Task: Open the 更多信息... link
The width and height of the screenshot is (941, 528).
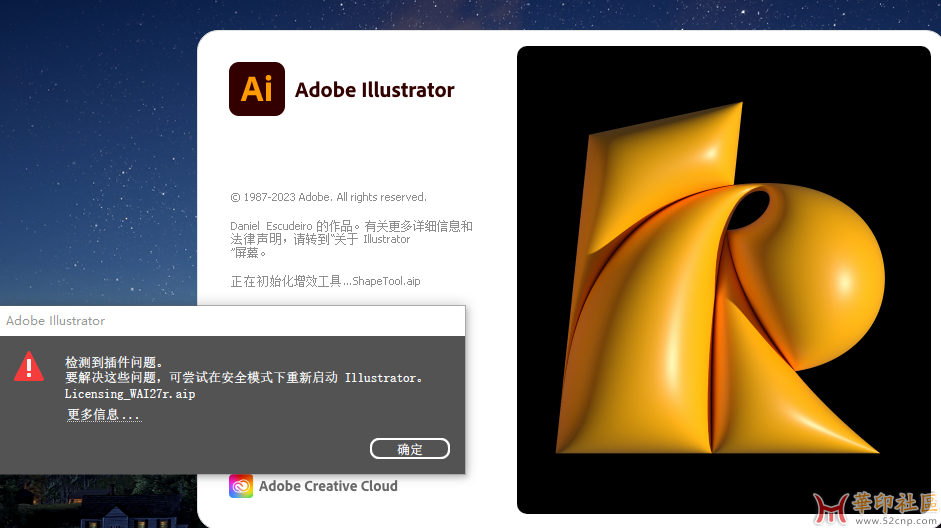Action: (103, 415)
